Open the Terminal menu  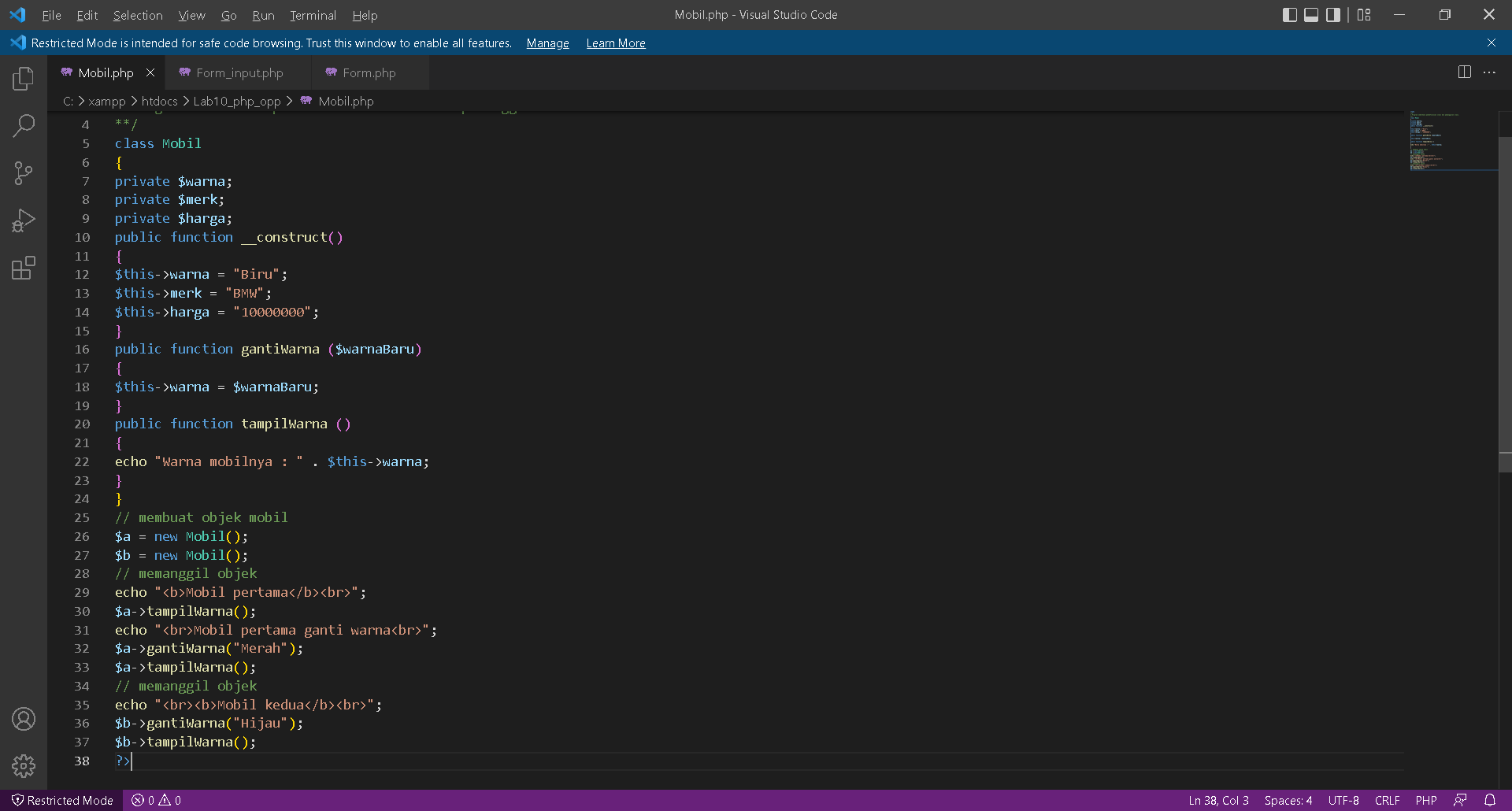click(x=313, y=15)
